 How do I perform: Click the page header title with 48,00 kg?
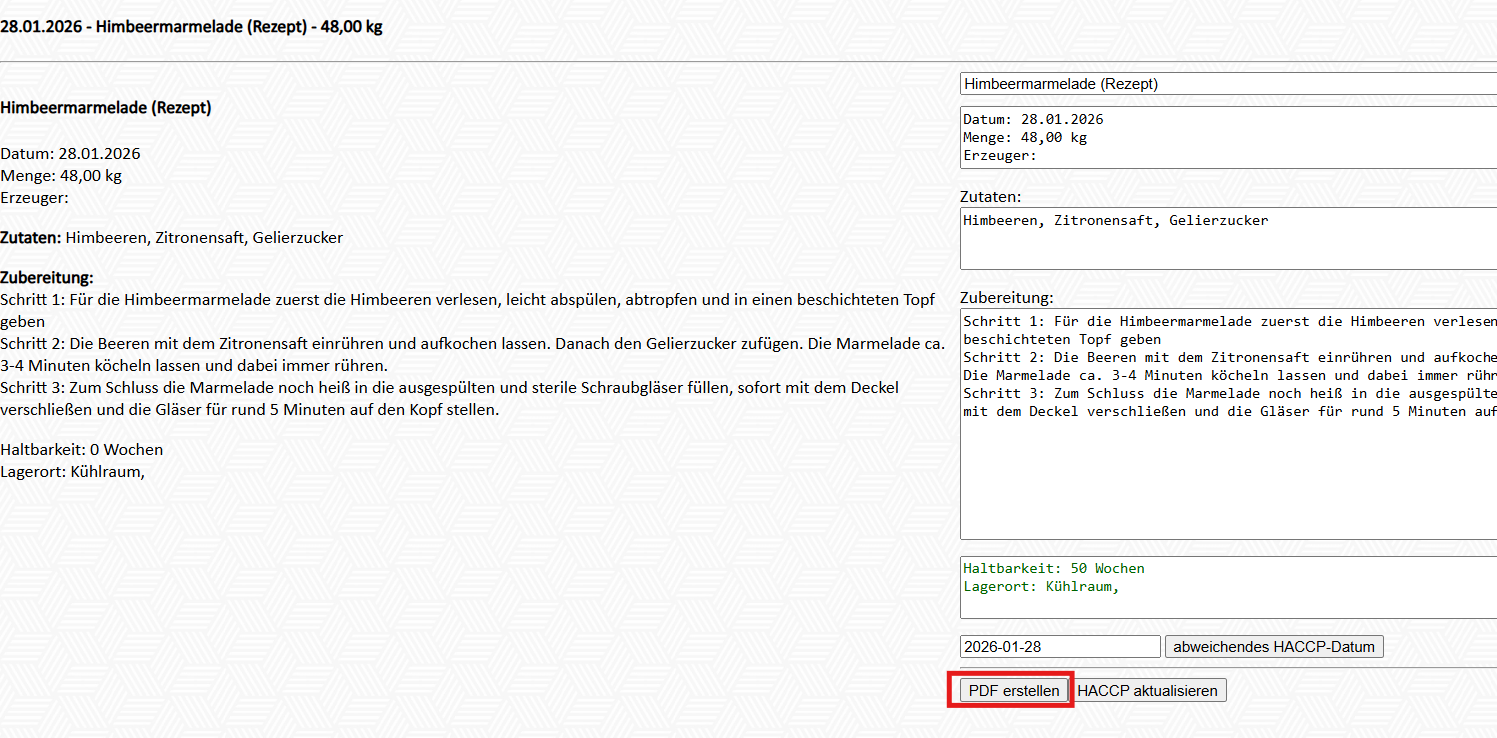point(191,27)
